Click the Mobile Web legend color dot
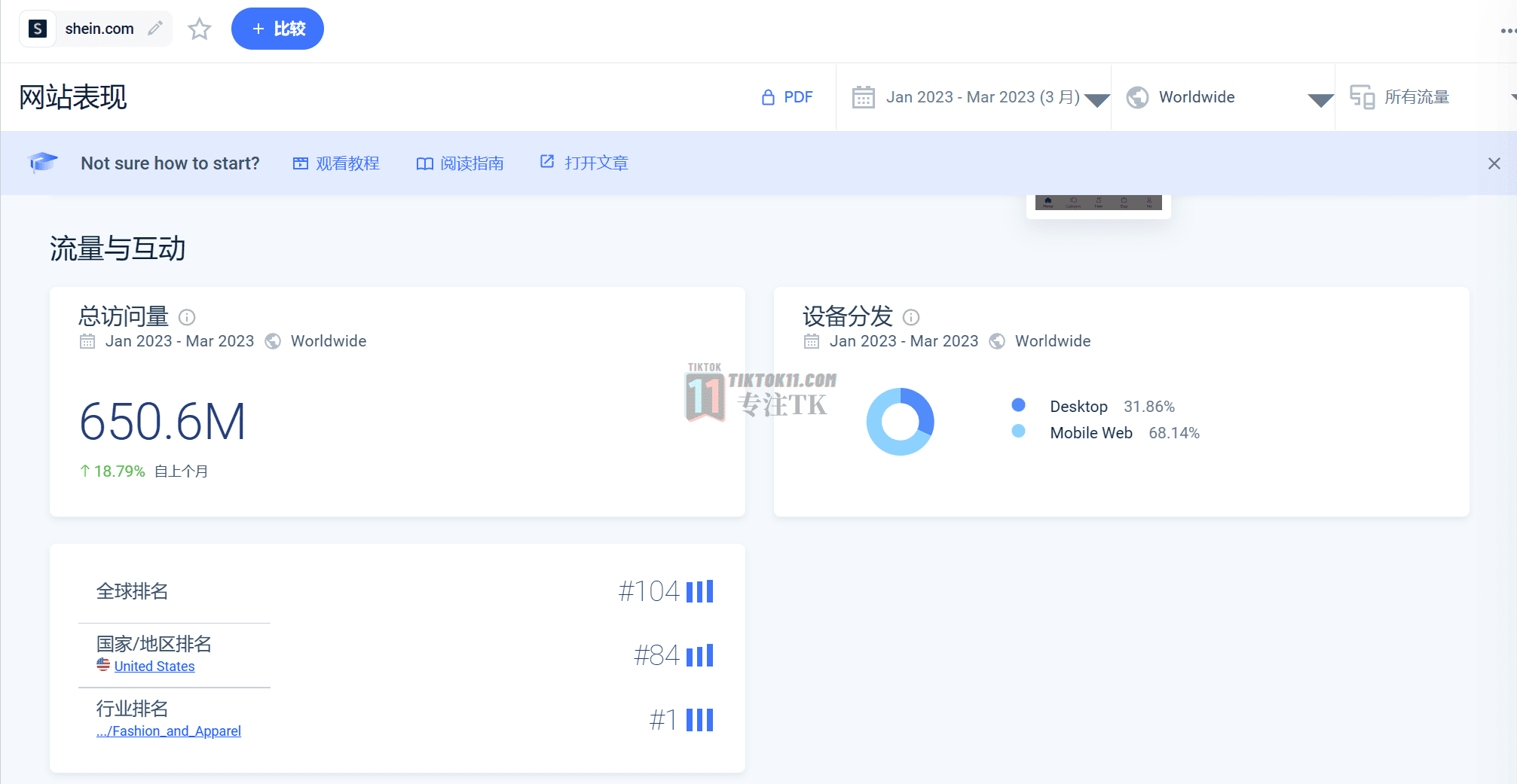 click(1018, 432)
